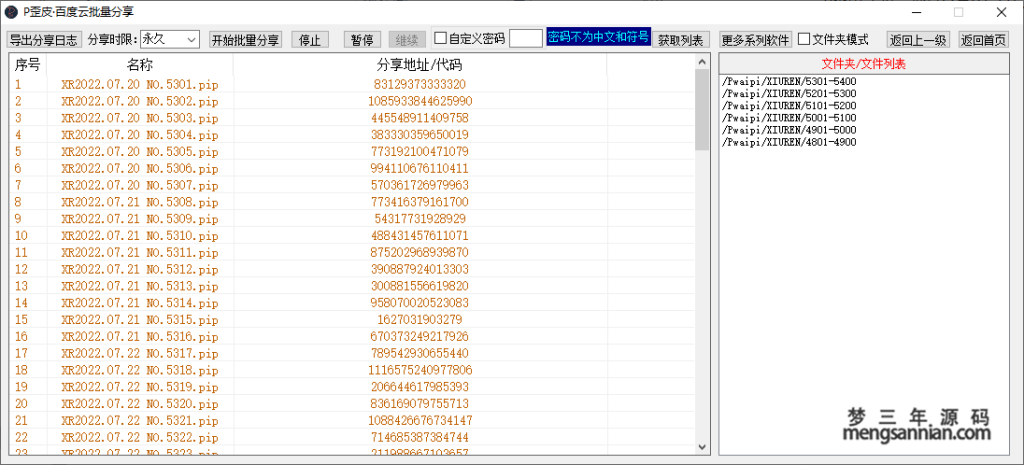
Task: Click share code 836169079755713
Action: pyautogui.click(x=420, y=404)
